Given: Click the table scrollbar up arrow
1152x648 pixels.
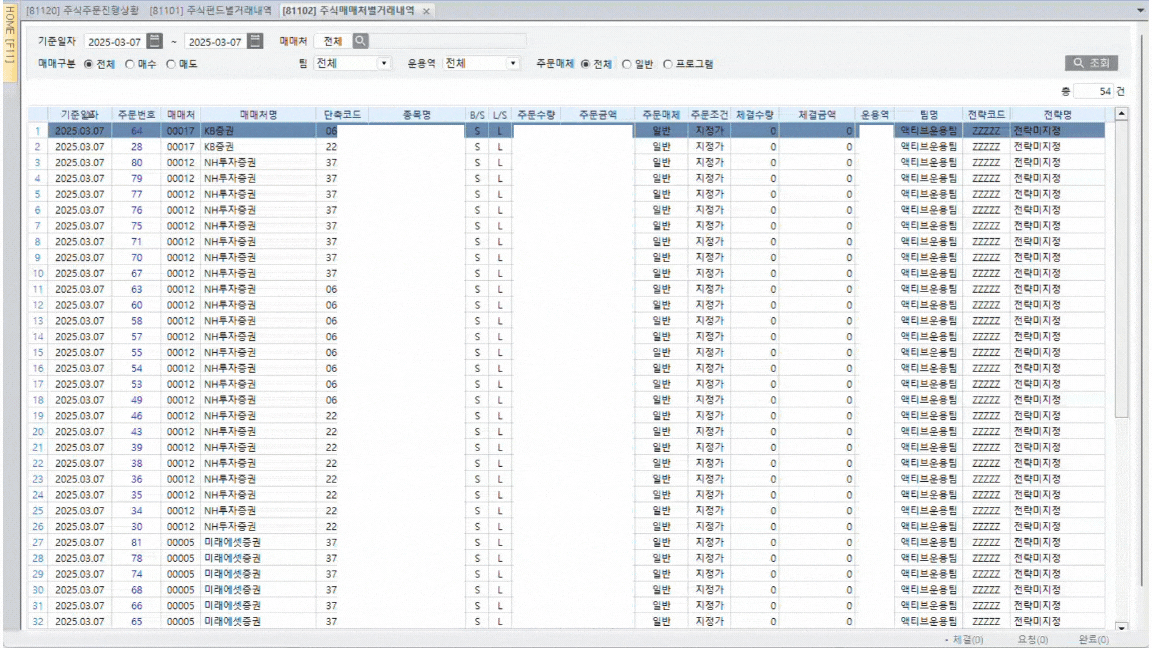Looking at the screenshot, I should pyautogui.click(x=1121, y=114).
